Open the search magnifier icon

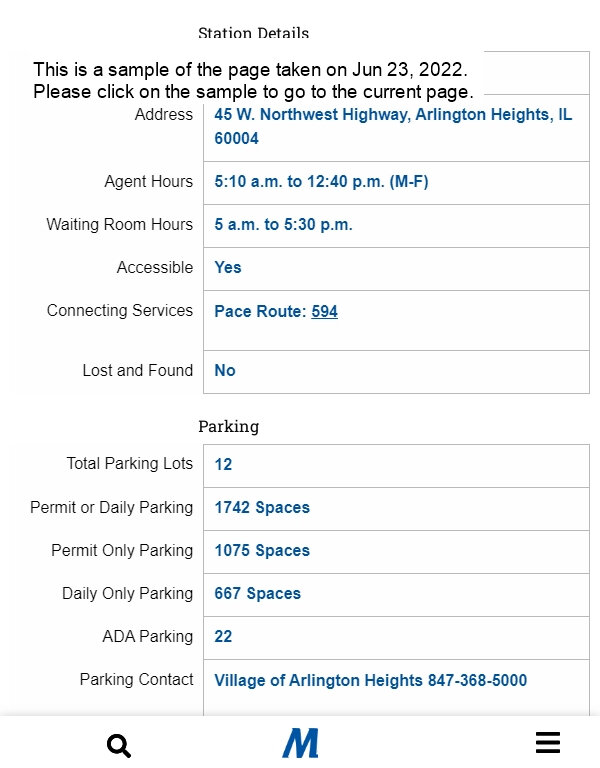point(119,746)
